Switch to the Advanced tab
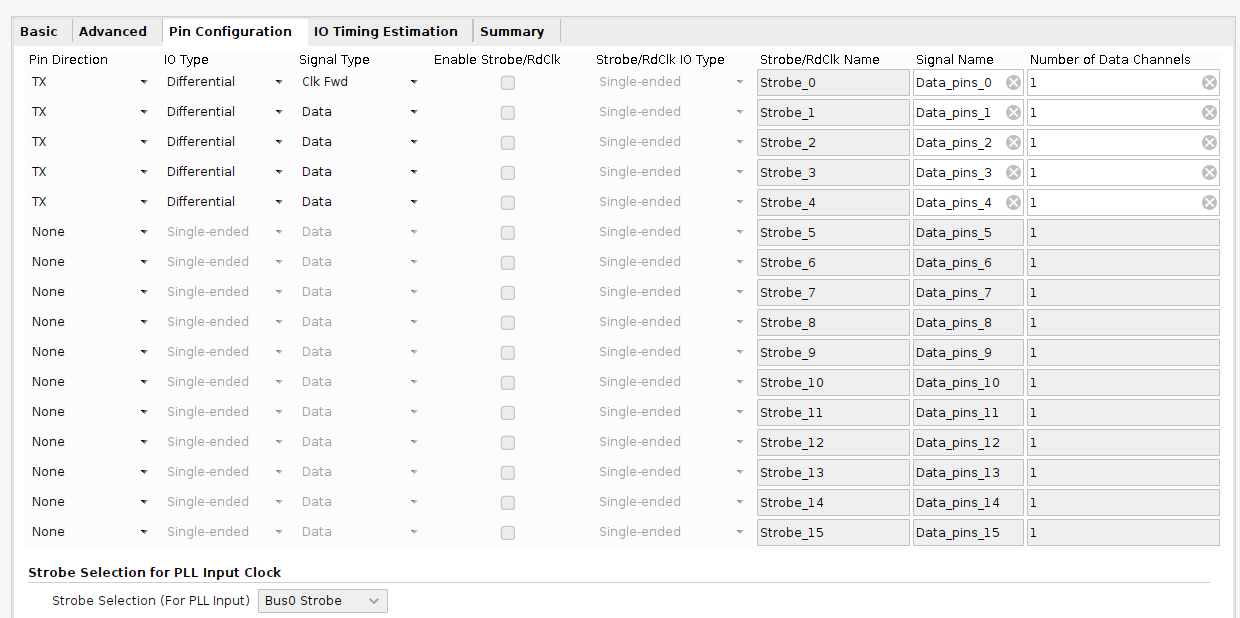This screenshot has height=618, width=1240. [x=113, y=31]
